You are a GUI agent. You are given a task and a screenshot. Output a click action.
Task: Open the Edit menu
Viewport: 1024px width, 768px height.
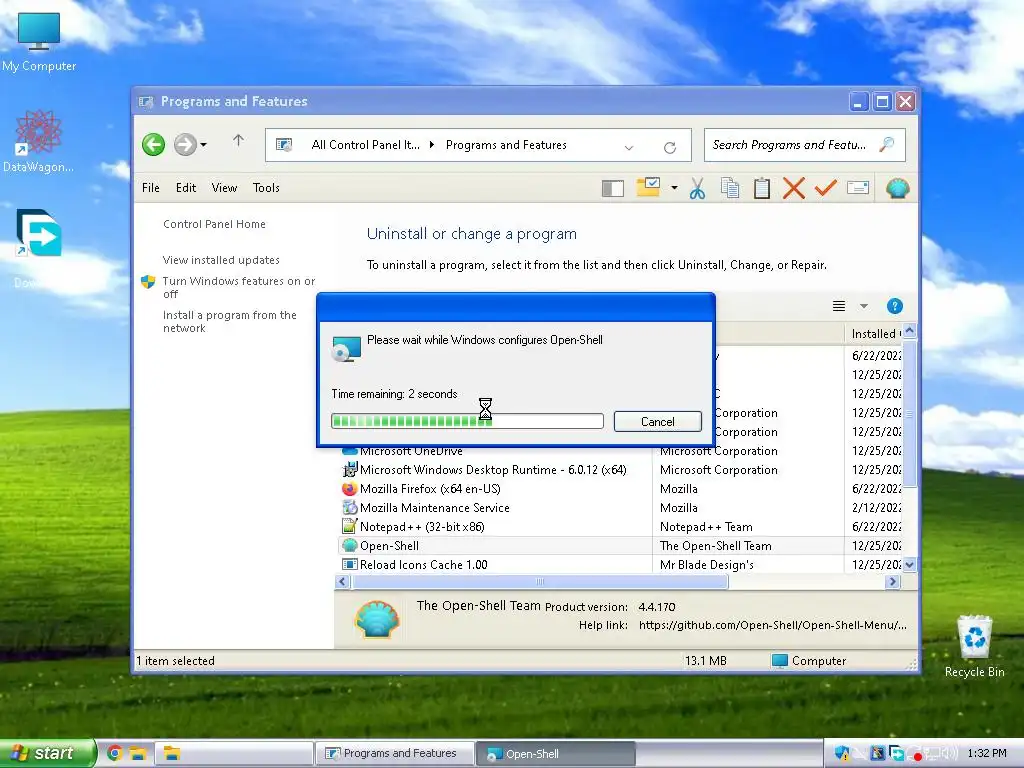[x=186, y=187]
